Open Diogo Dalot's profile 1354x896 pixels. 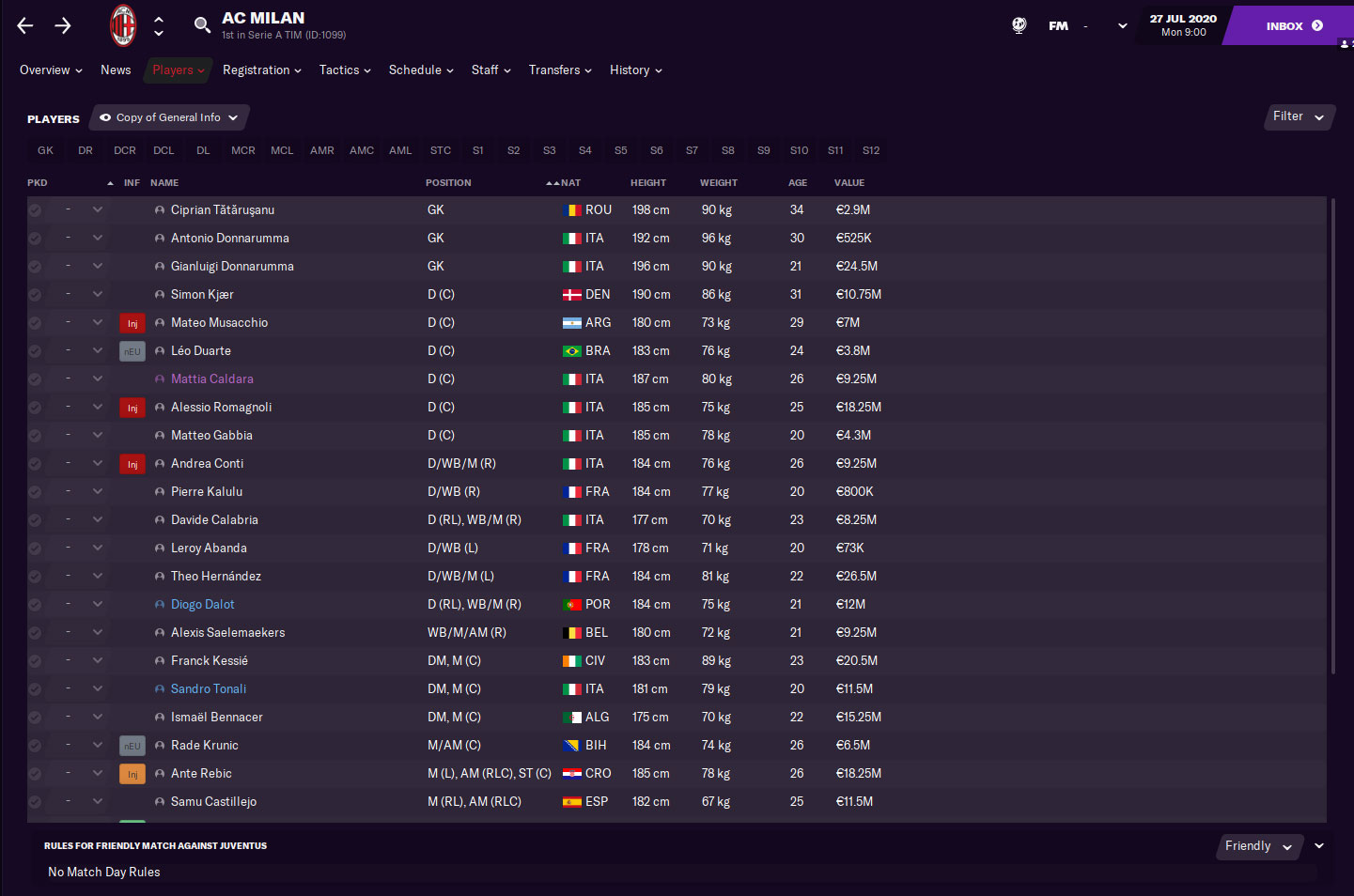[203, 605]
